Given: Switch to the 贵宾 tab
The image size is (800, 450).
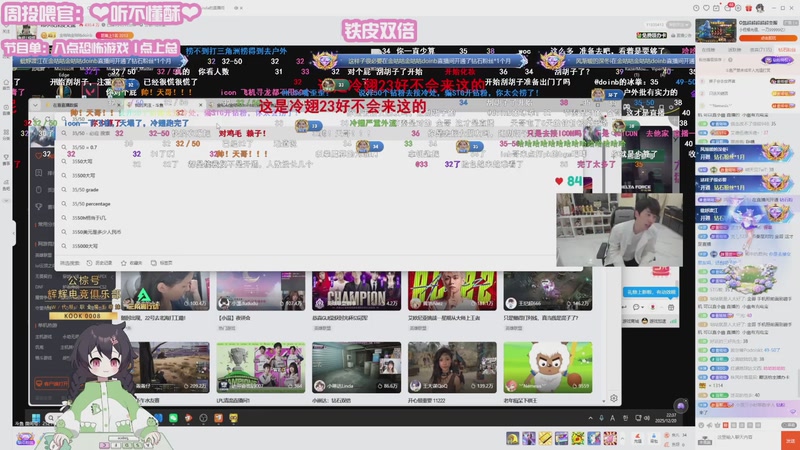Looking at the screenshot, I should 761,50.
